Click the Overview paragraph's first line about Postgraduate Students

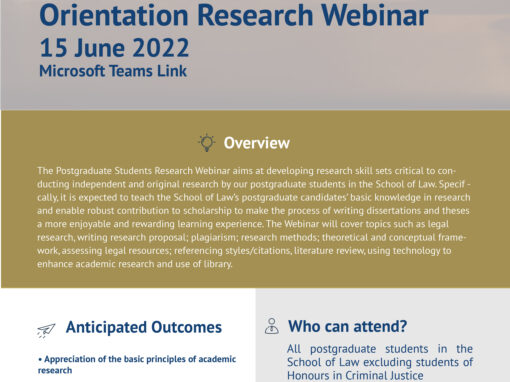[x=246, y=171]
